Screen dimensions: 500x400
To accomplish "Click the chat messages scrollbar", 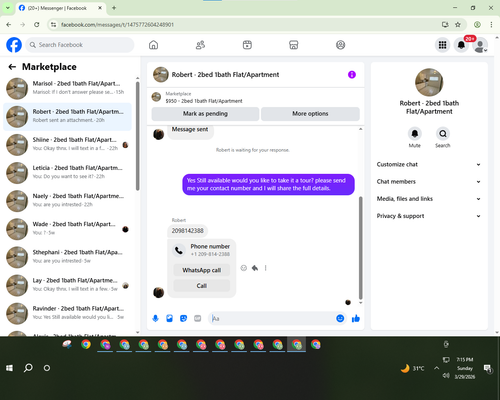I will click(360, 248).
